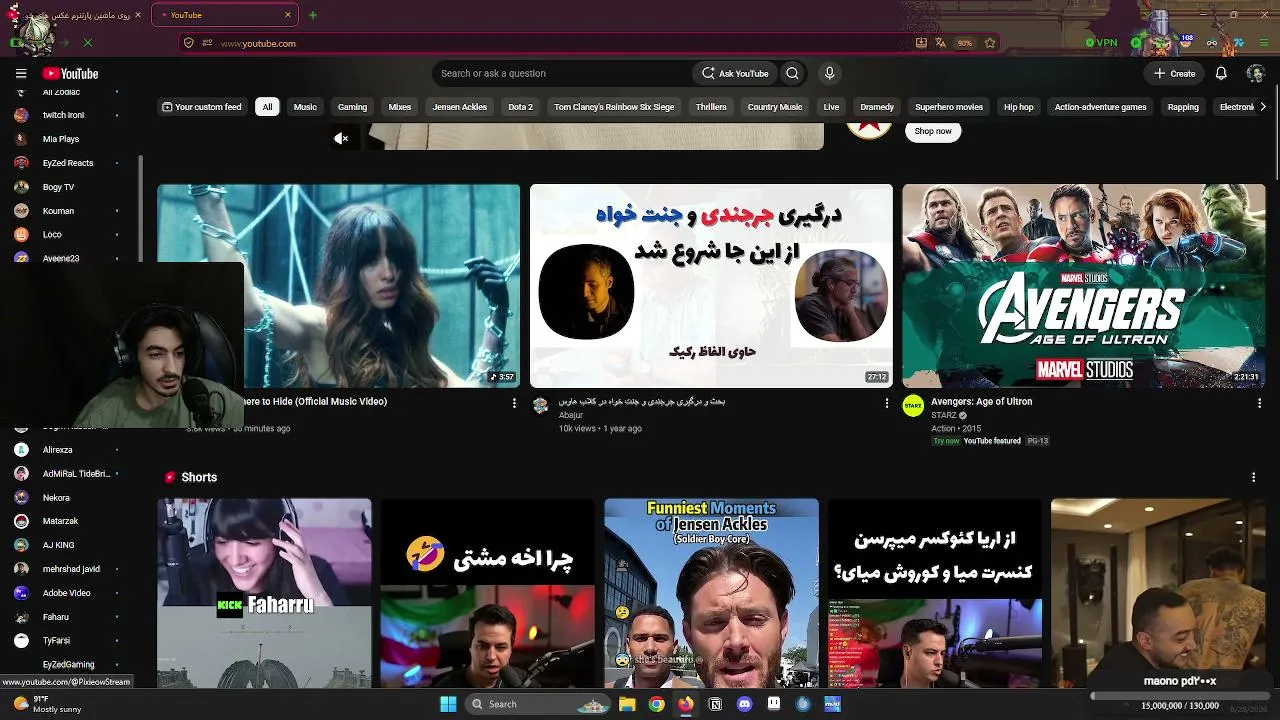Image resolution: width=1280 pixels, height=720 pixels.
Task: Open the Abajur channel avatar
Action: point(541,405)
